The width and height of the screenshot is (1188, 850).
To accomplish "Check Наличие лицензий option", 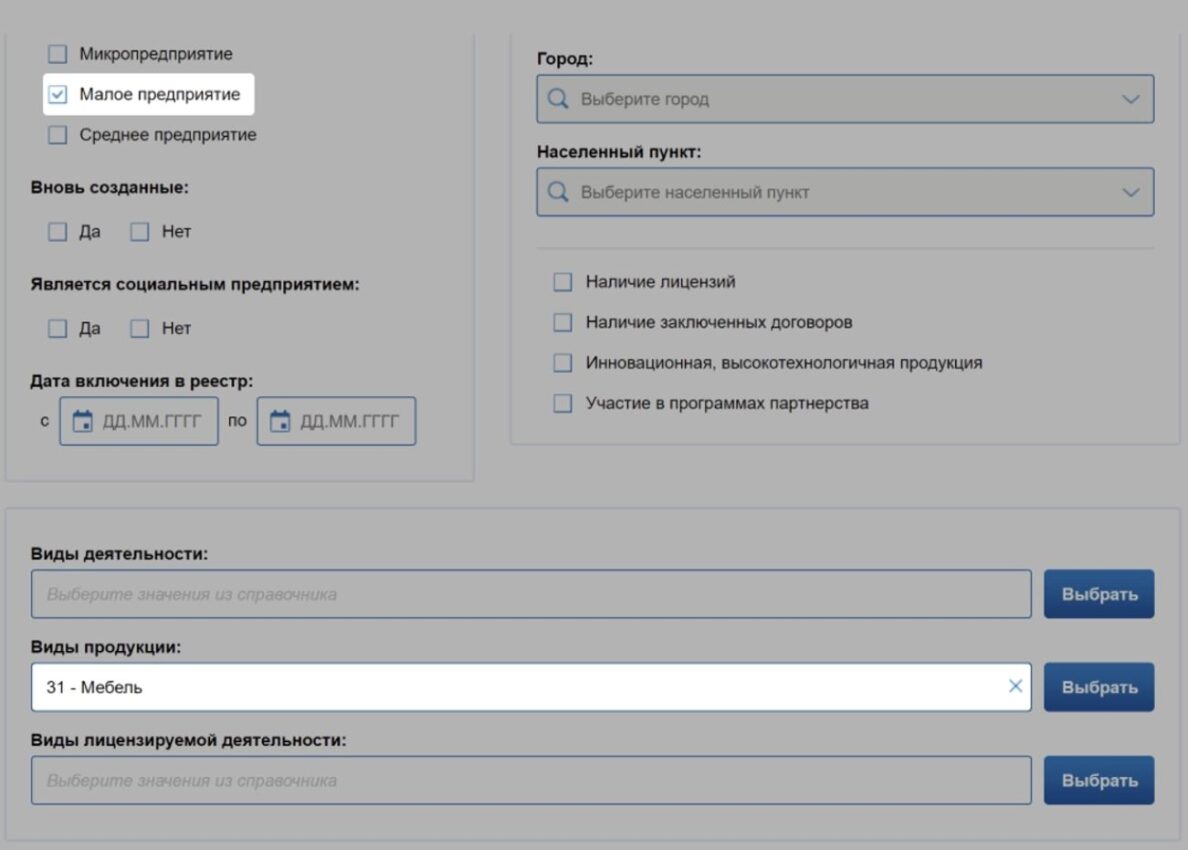I will pyautogui.click(x=563, y=282).
